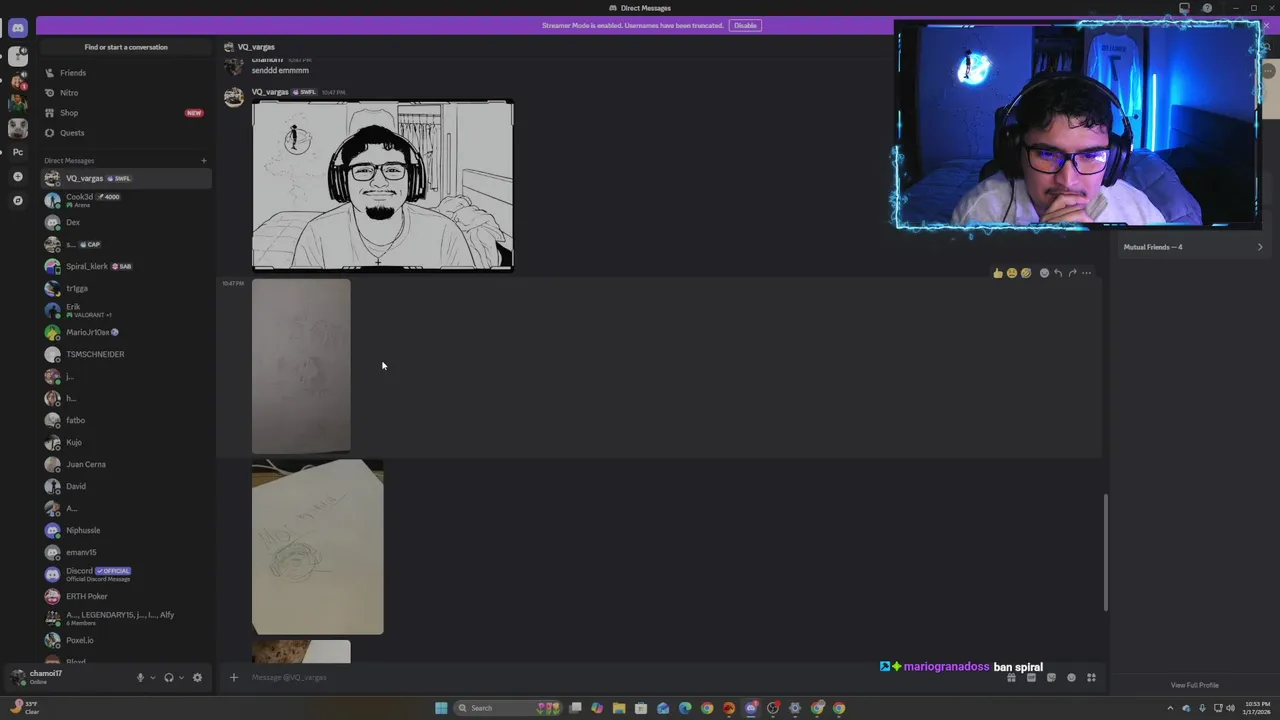
Task: Open DM with Niphussle
Action: tap(126, 530)
